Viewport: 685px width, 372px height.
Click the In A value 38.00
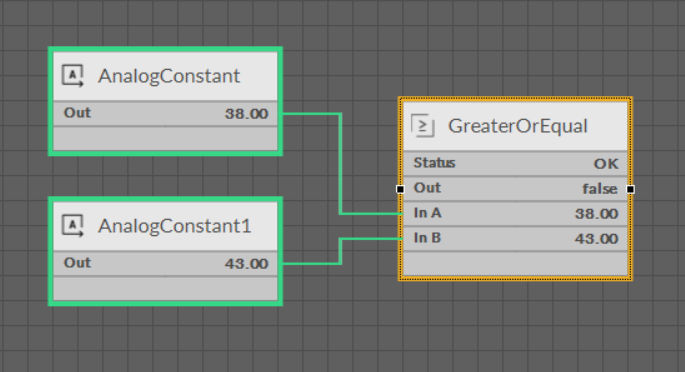coord(597,214)
